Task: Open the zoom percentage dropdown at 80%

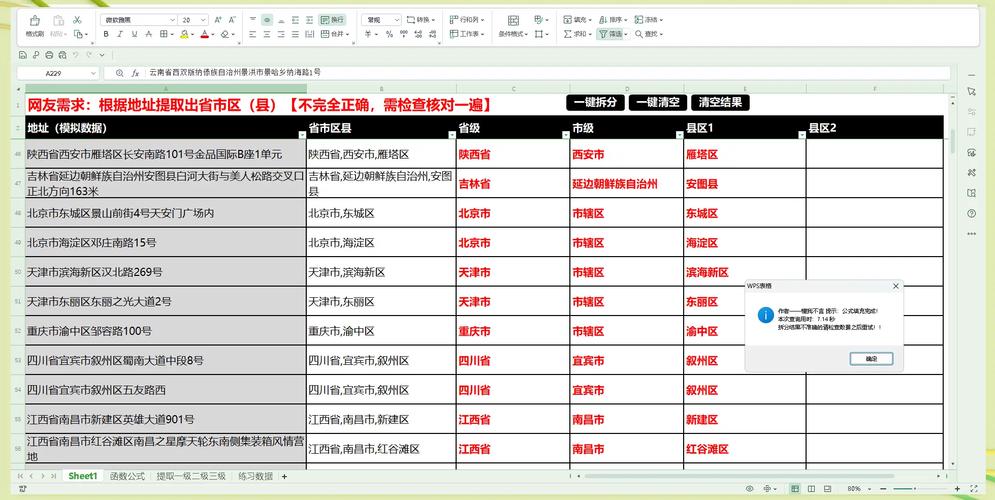Action: (x=869, y=489)
